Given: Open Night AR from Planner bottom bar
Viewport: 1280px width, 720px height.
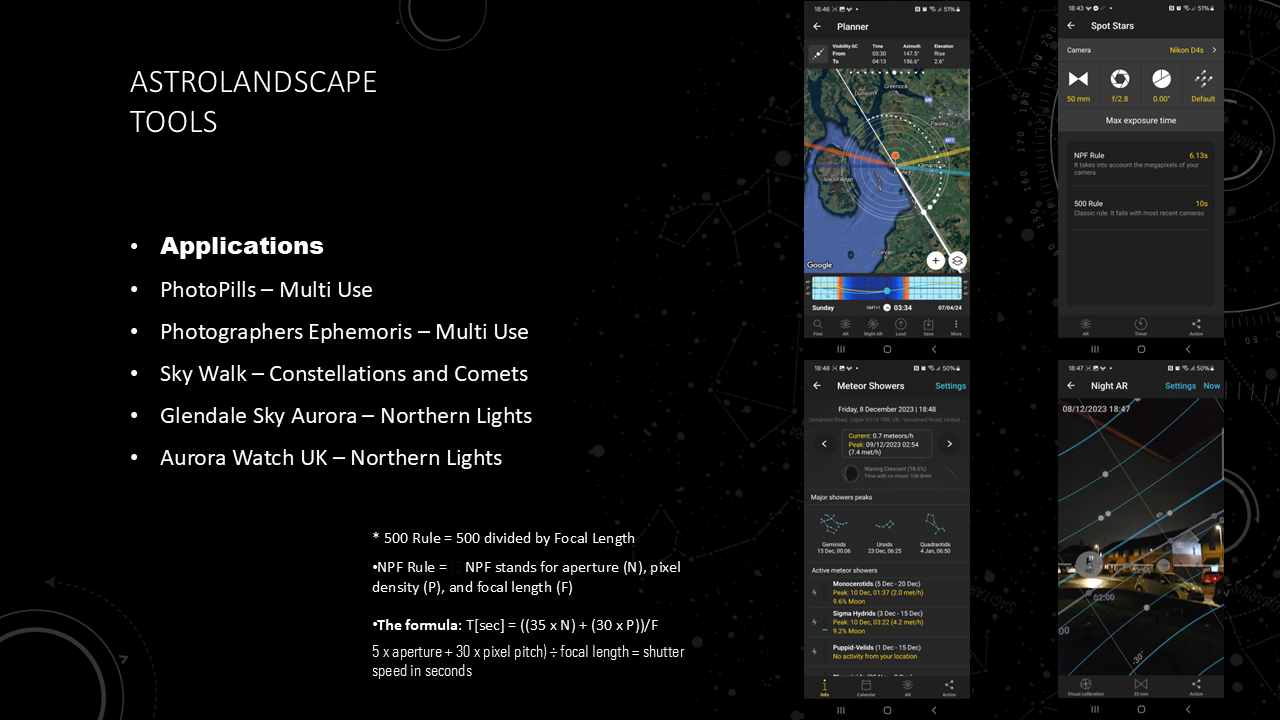Looking at the screenshot, I should [x=873, y=327].
